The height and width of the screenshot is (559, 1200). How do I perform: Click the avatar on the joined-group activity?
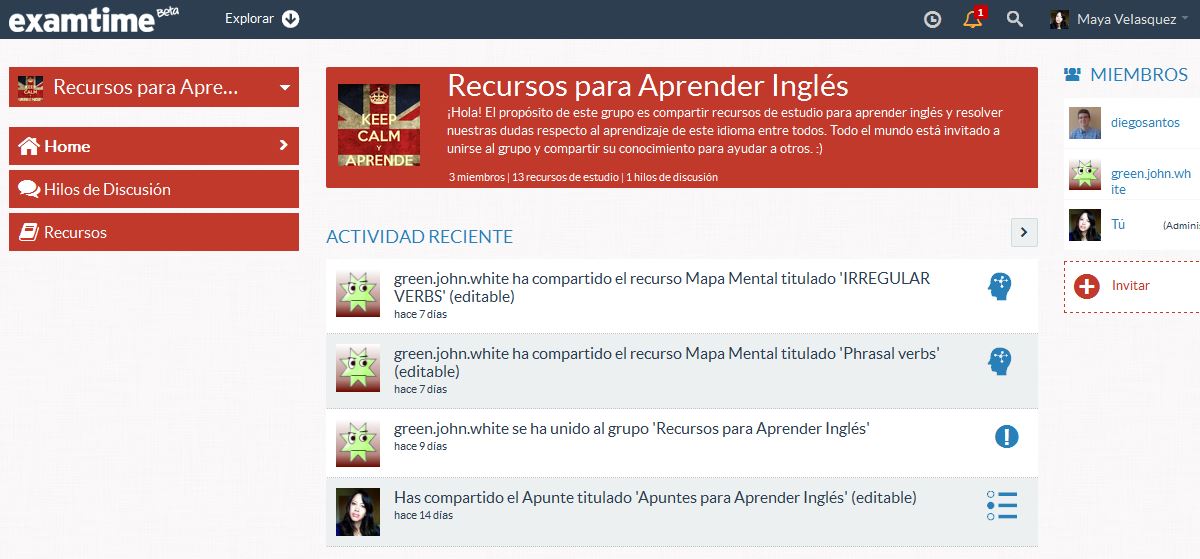358,444
